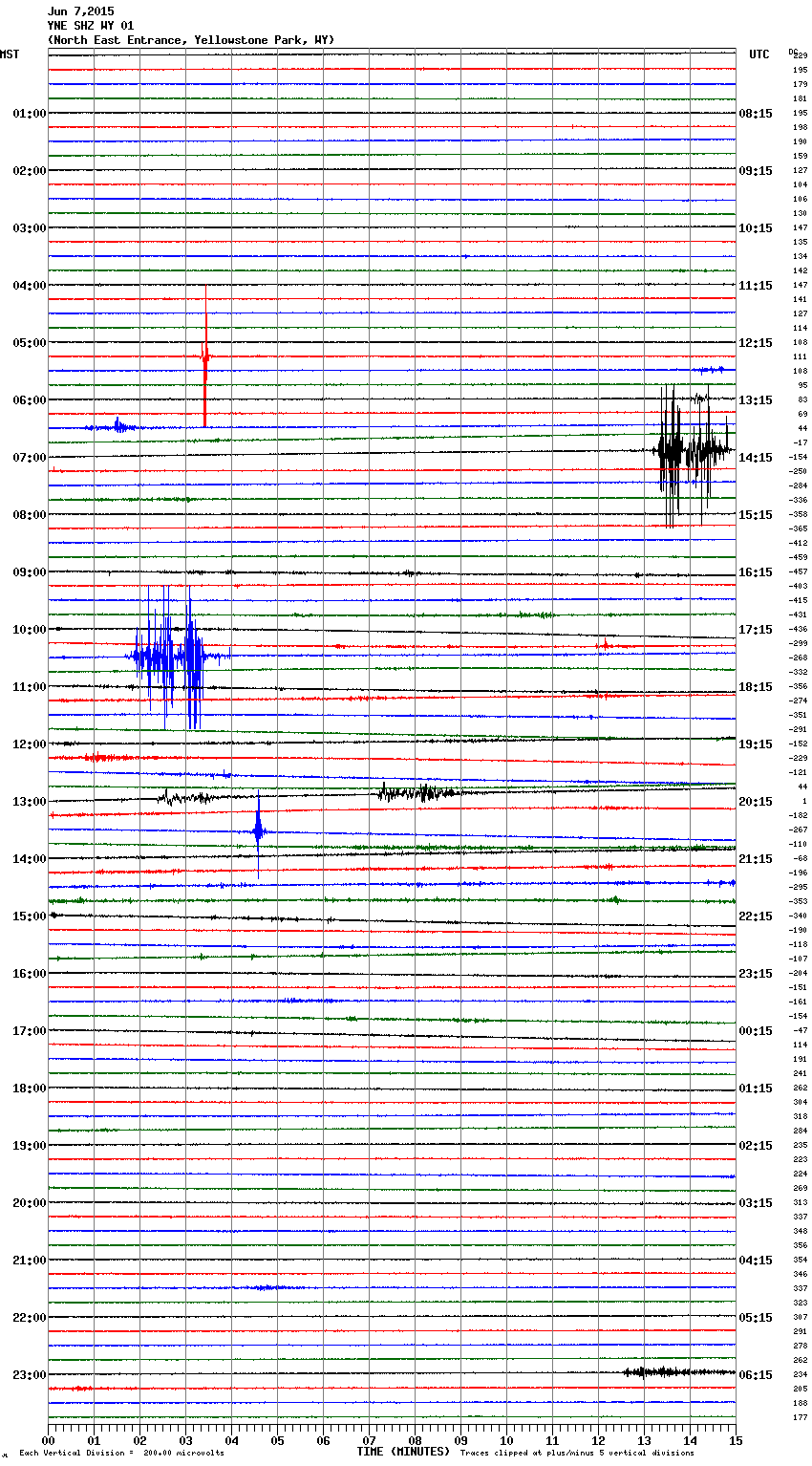Select the 21:00 MST time label

[30, 1261]
